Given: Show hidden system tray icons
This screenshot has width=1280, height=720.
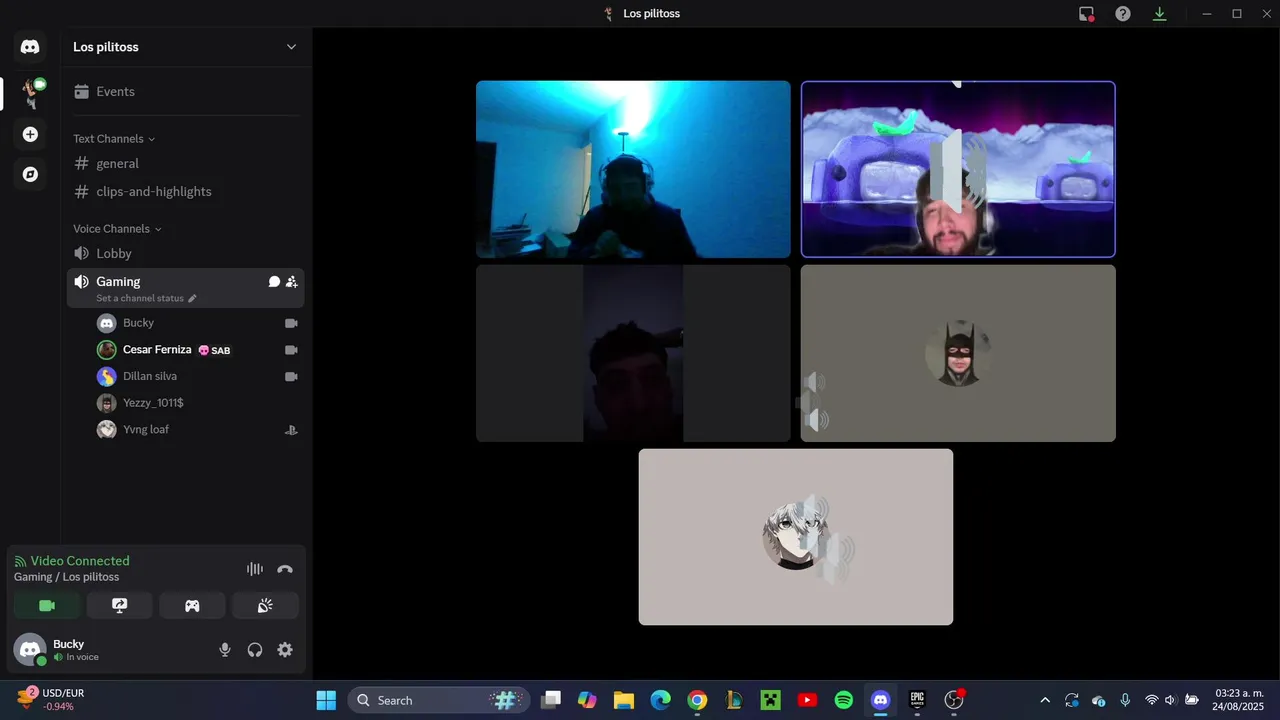Looking at the screenshot, I should [x=1045, y=700].
